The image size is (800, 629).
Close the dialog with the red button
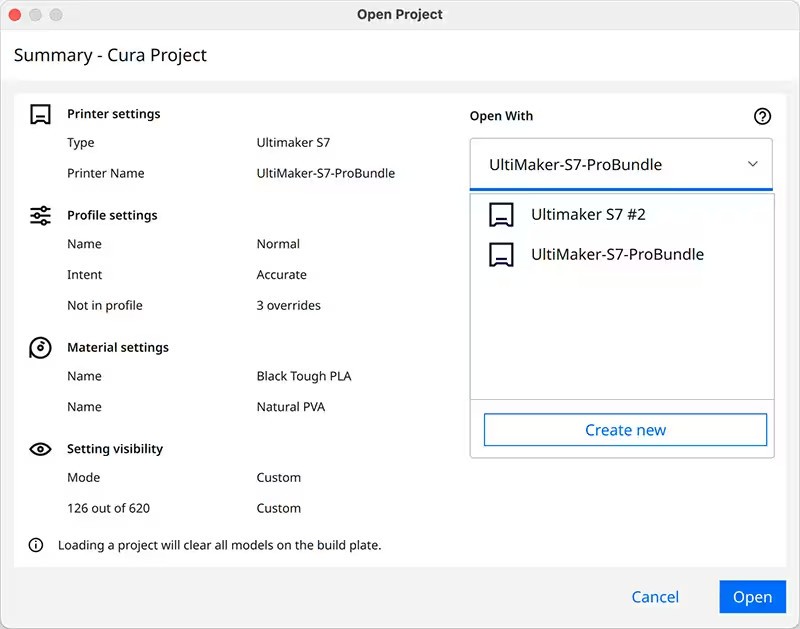(x=15, y=15)
